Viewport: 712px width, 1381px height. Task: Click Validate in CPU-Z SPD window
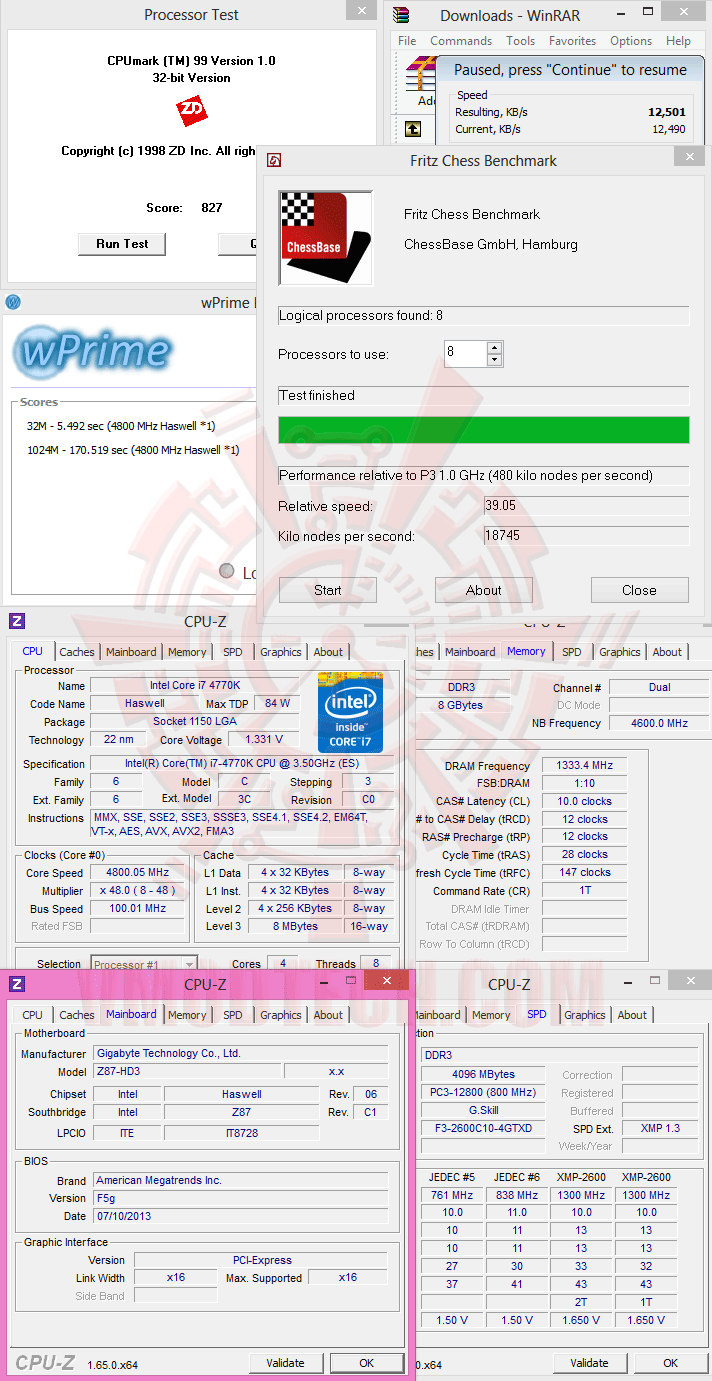click(x=590, y=1363)
